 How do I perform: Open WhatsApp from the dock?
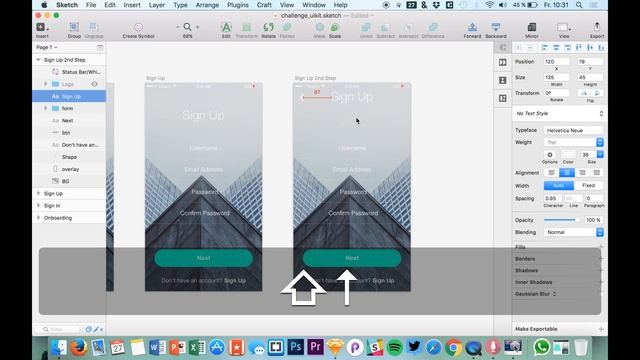[541, 347]
